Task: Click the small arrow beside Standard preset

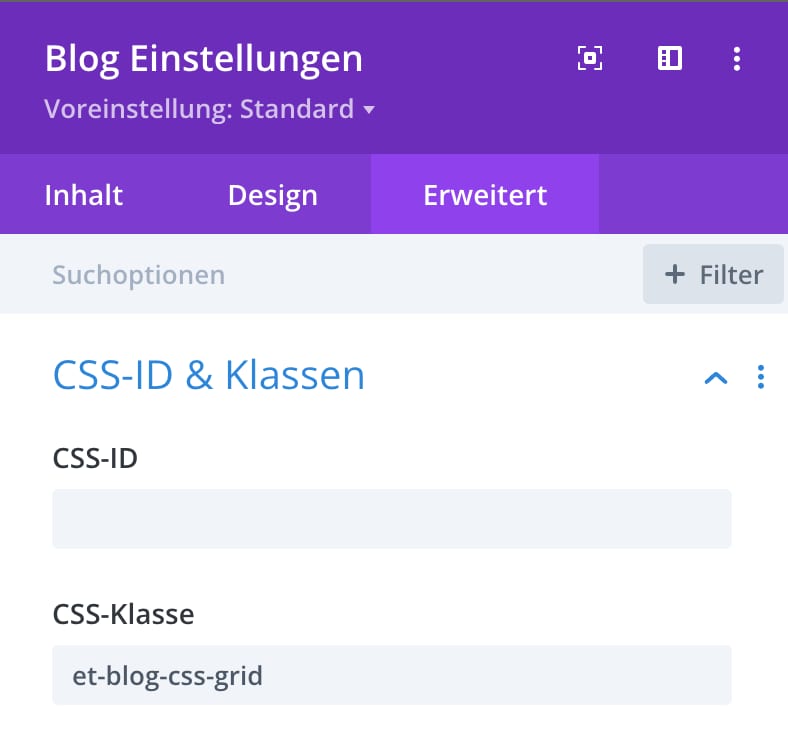Action: [x=369, y=110]
